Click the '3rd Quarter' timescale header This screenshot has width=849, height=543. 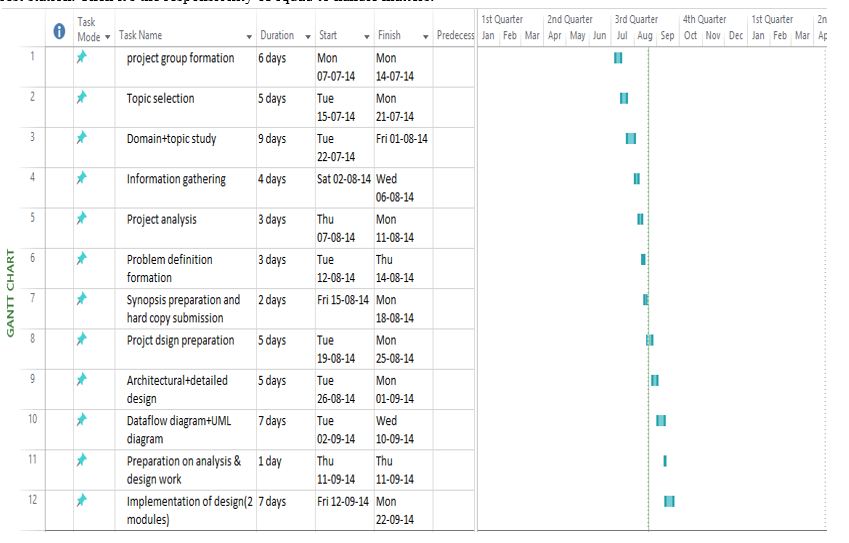[x=636, y=19]
